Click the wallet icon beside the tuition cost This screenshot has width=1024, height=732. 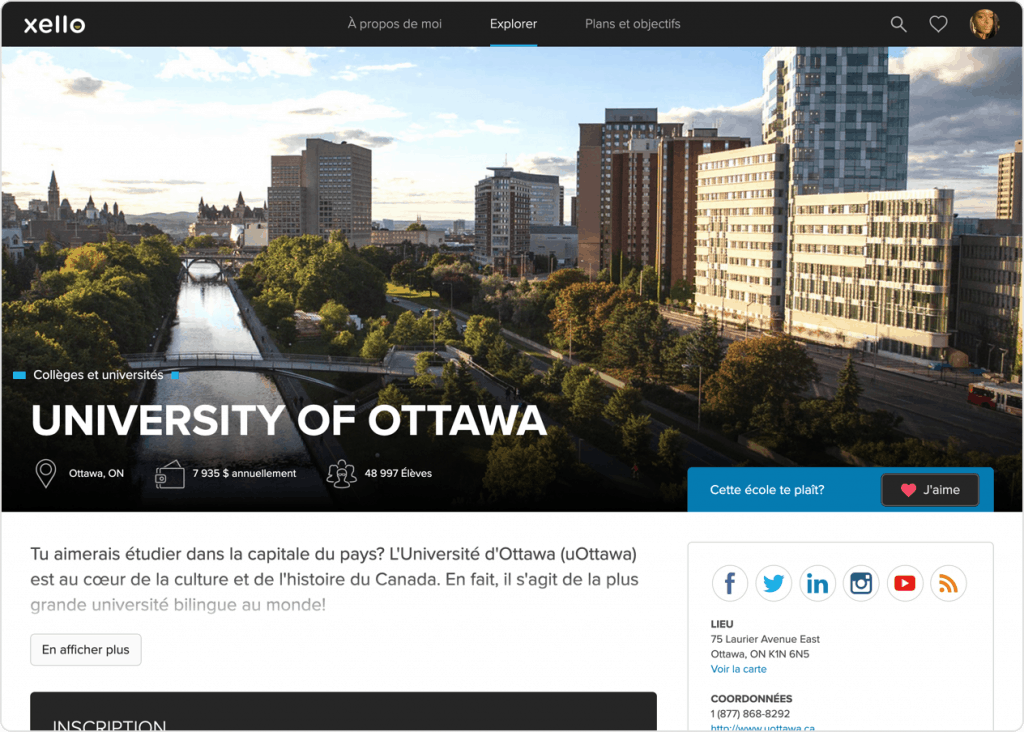pyautogui.click(x=170, y=473)
